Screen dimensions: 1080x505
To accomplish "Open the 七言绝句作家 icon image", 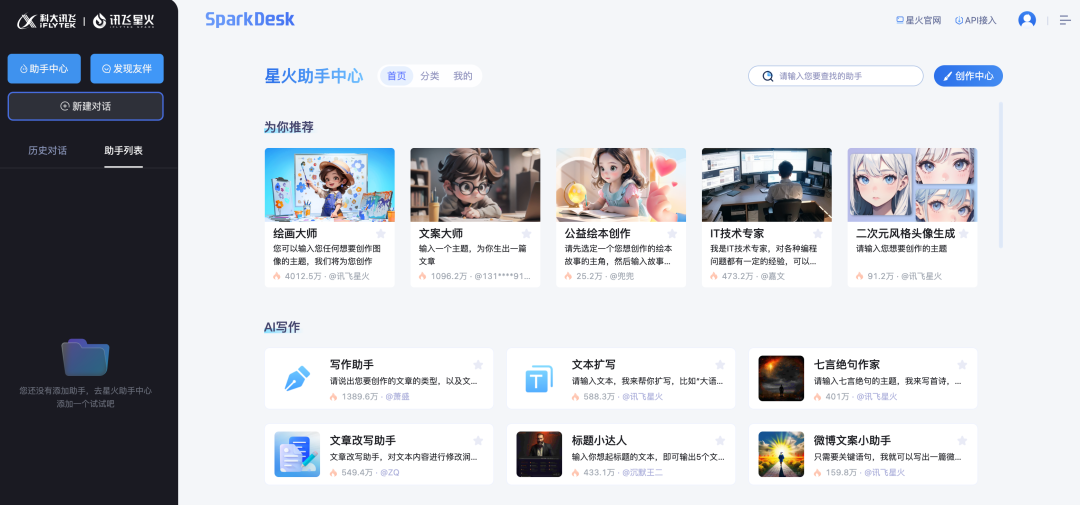I will pos(781,378).
